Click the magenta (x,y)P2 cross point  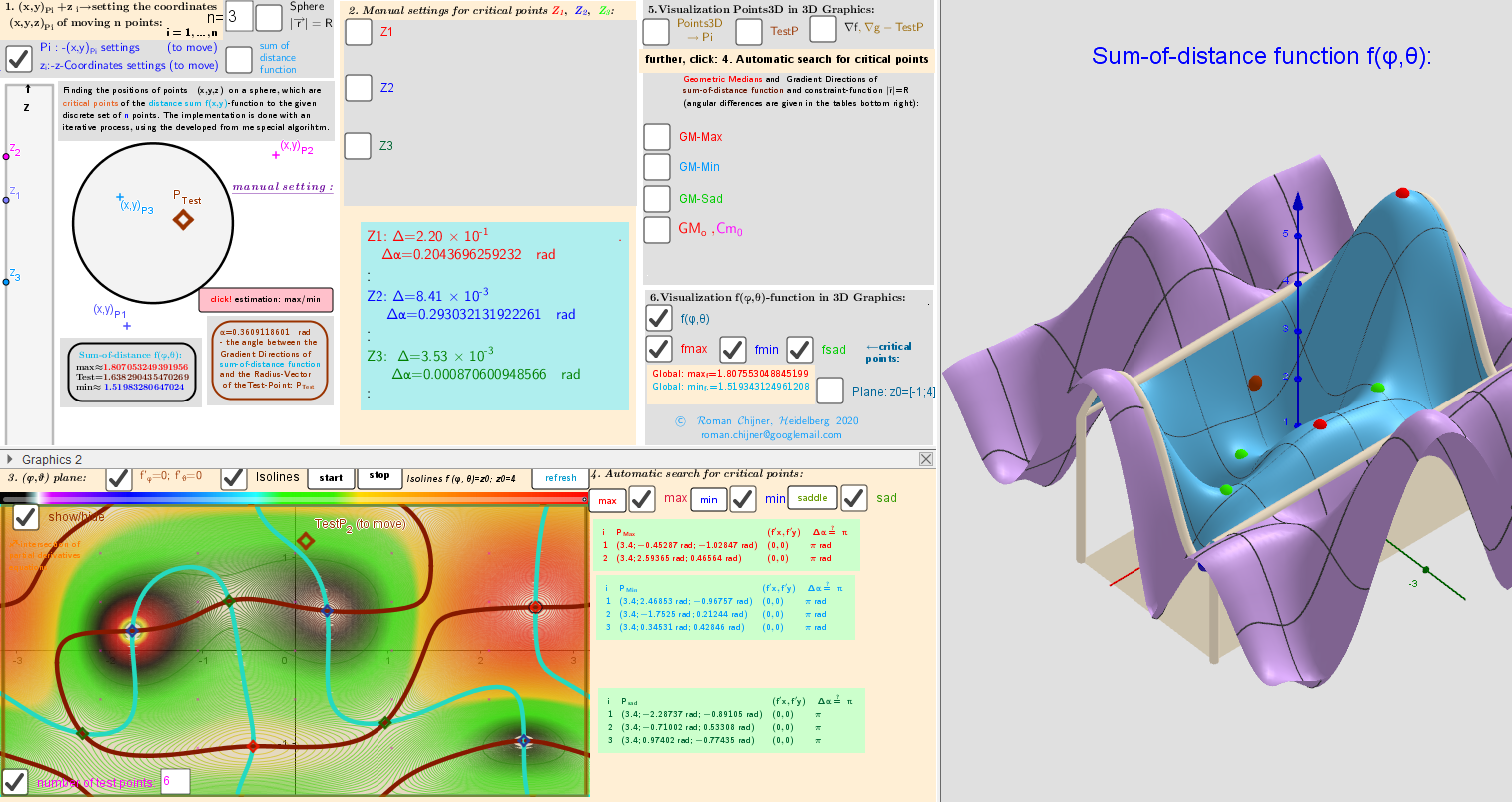coord(276,155)
